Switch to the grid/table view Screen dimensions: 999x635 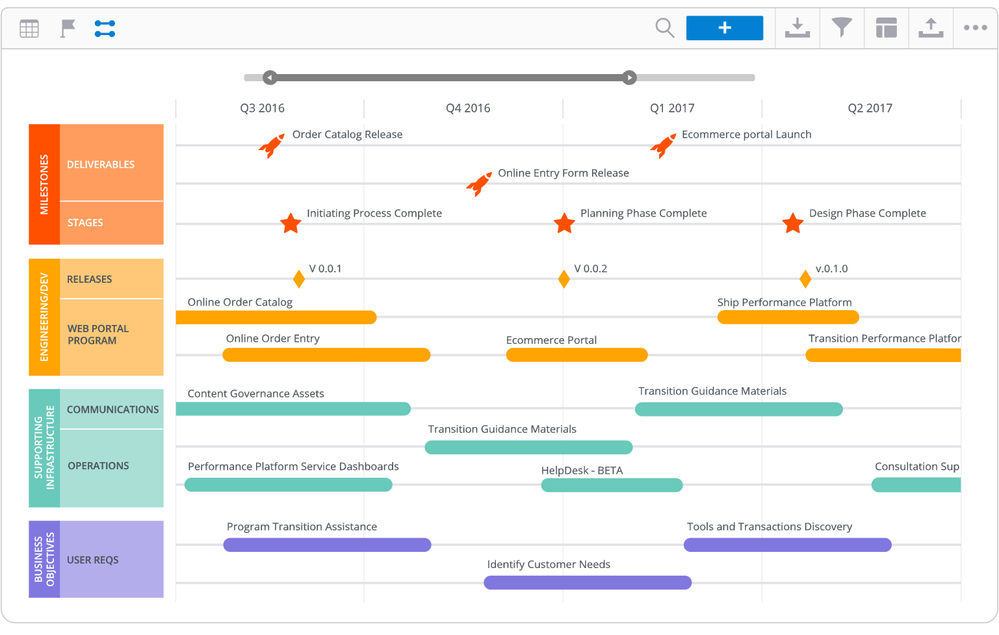tap(28, 27)
